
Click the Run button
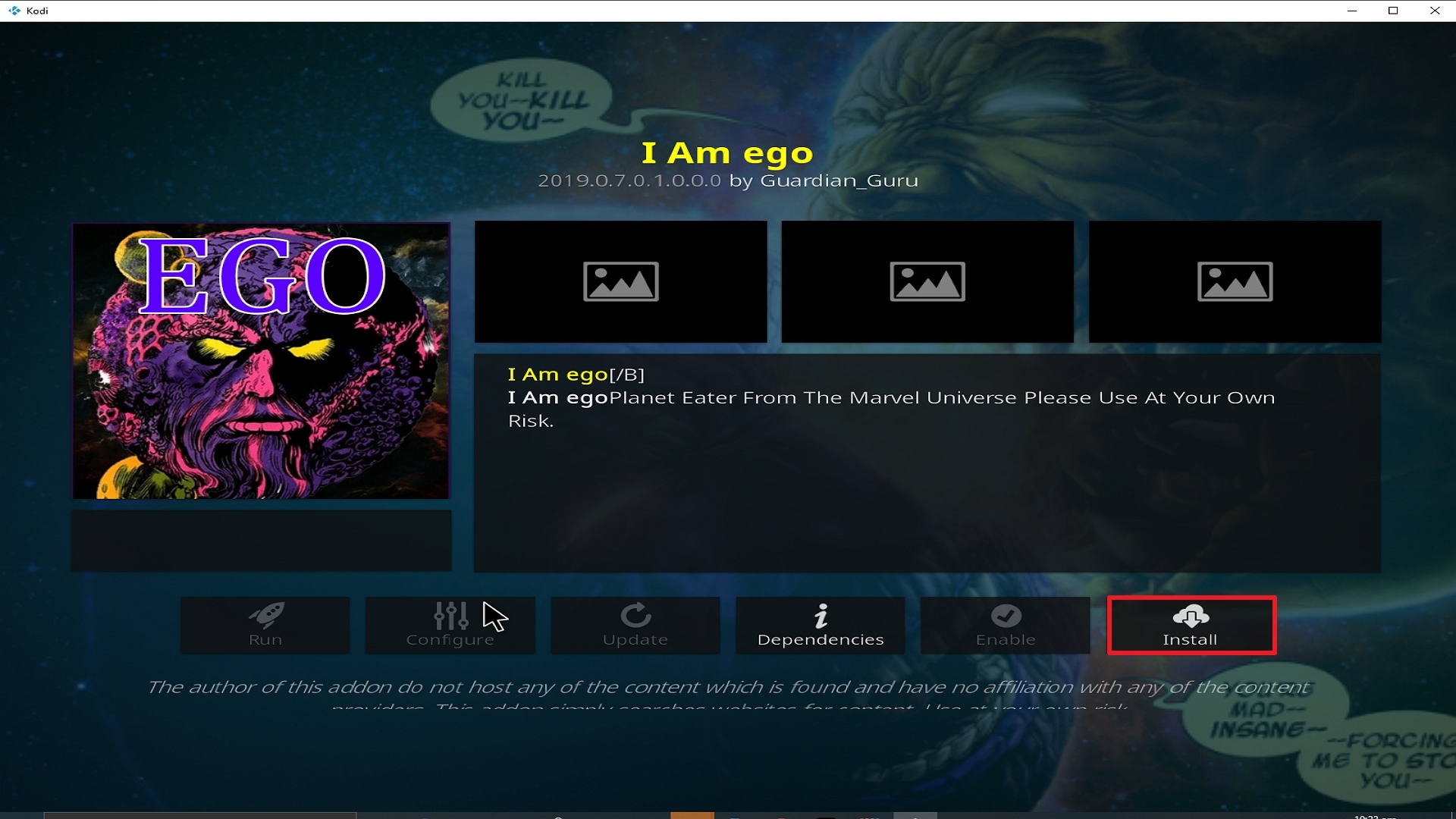(265, 626)
